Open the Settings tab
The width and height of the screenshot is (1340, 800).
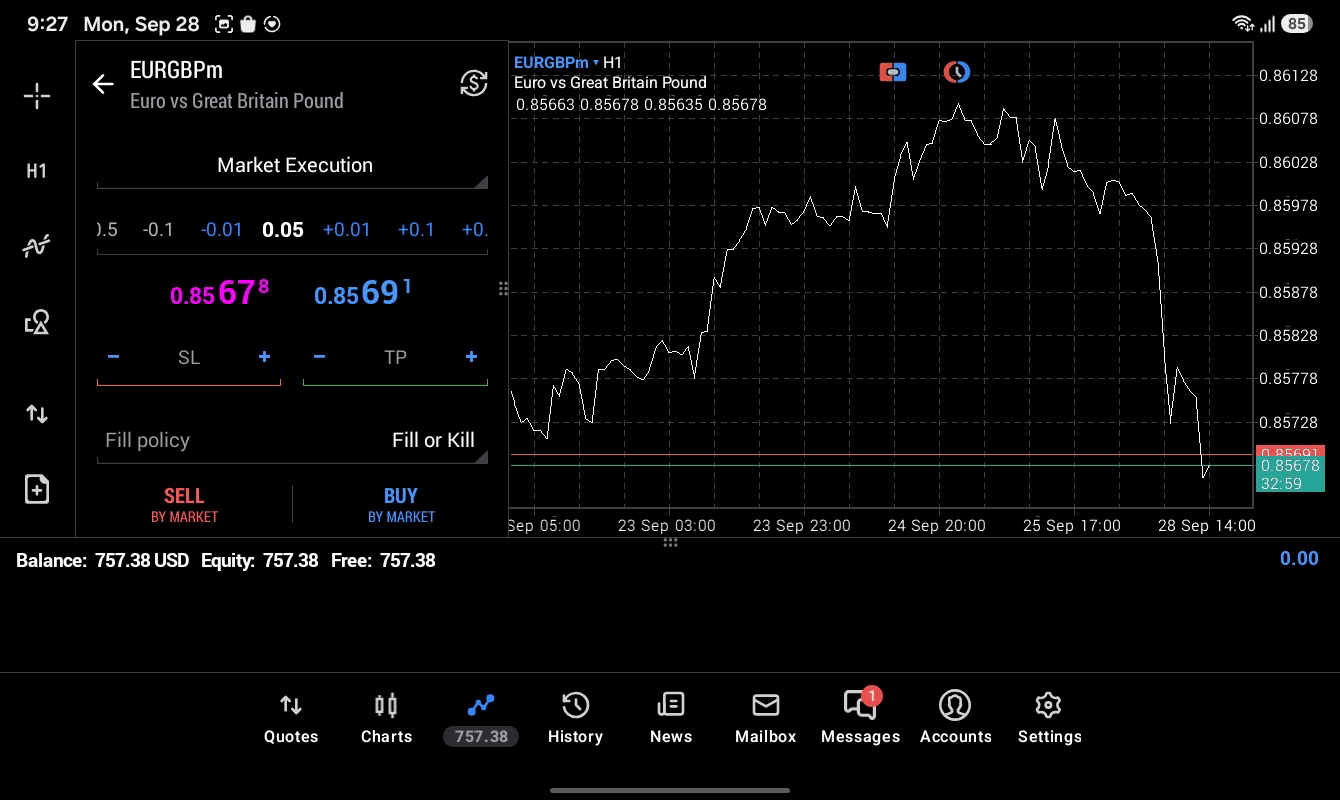pos(1049,719)
